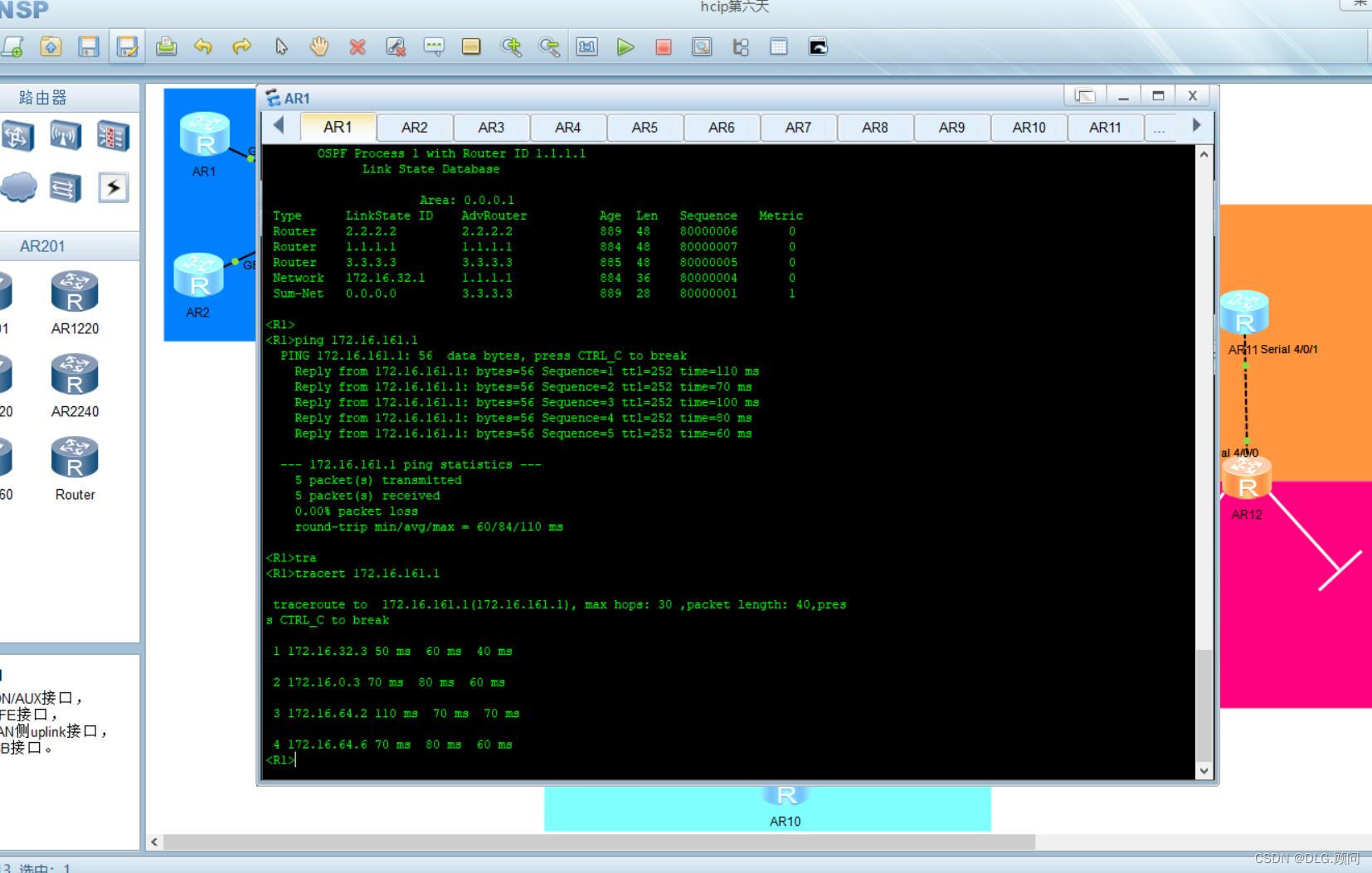
Task: Select the wireless device category icon
Action: point(66,136)
